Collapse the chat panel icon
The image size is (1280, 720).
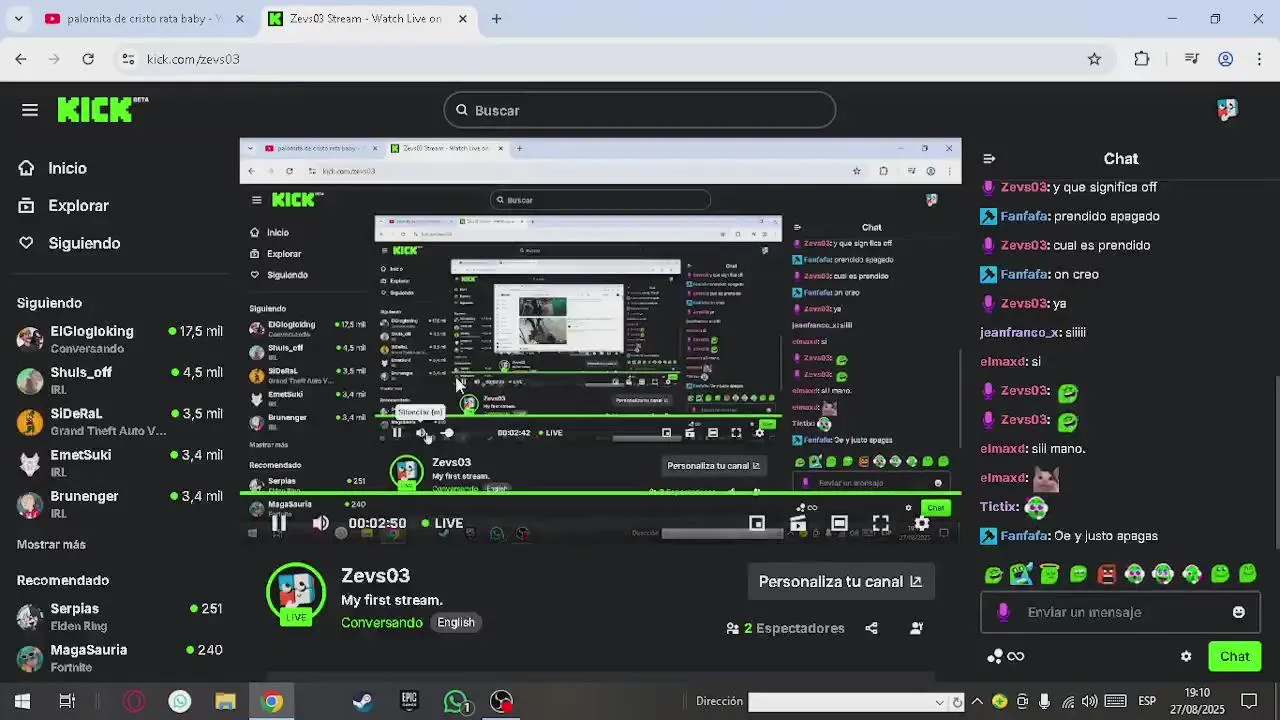coord(989,158)
